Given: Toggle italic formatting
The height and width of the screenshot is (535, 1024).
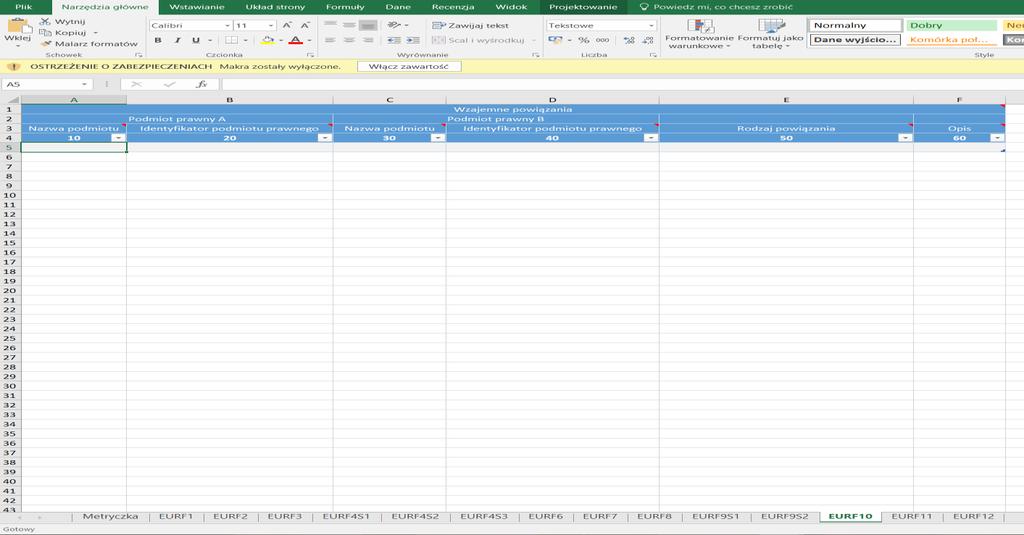Looking at the screenshot, I should [x=177, y=41].
